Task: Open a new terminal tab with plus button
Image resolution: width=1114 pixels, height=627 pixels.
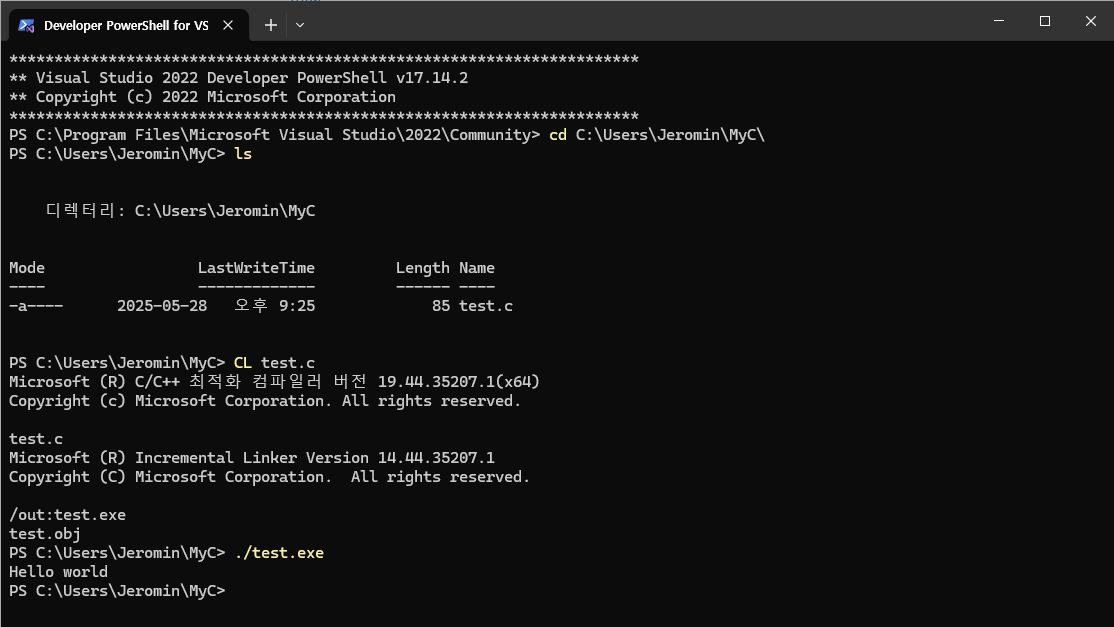Action: [271, 26]
